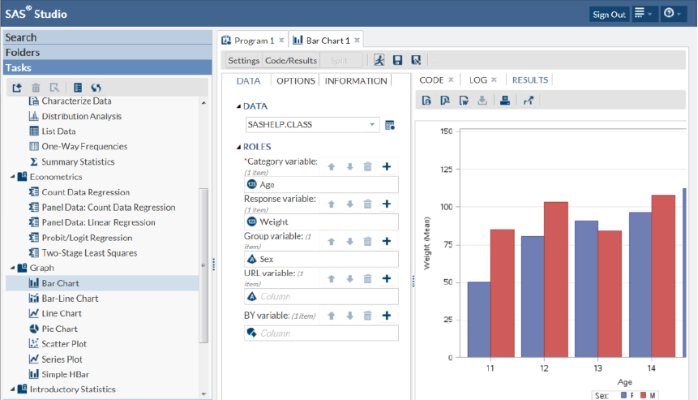698x400 pixels.
Task: Select the DATA tab
Action: point(248,81)
